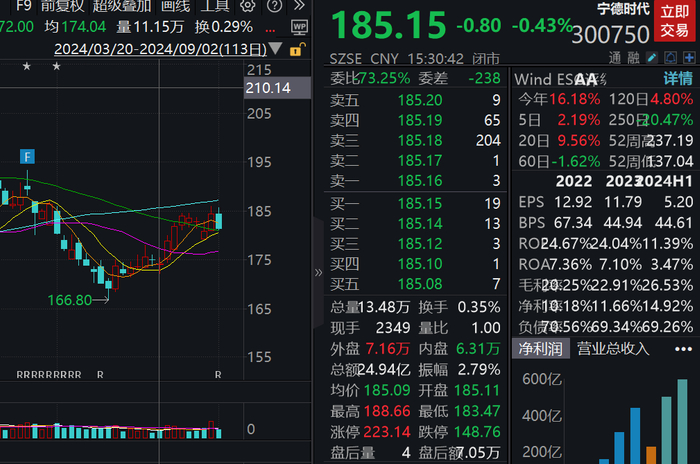This screenshot has height=464, width=700.
Task: Click the 跌停 148.76 value
Action: 477,432
